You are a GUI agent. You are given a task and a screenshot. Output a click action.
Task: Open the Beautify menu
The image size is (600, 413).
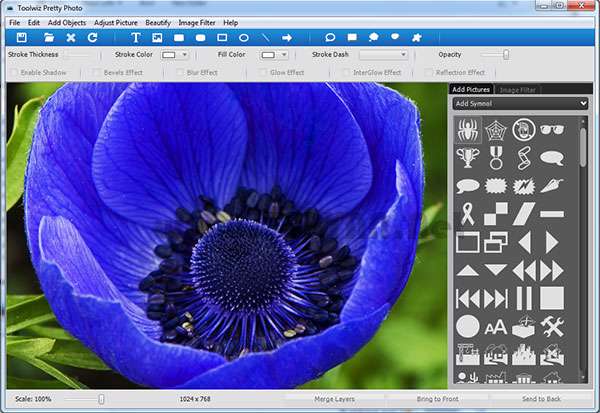158,23
